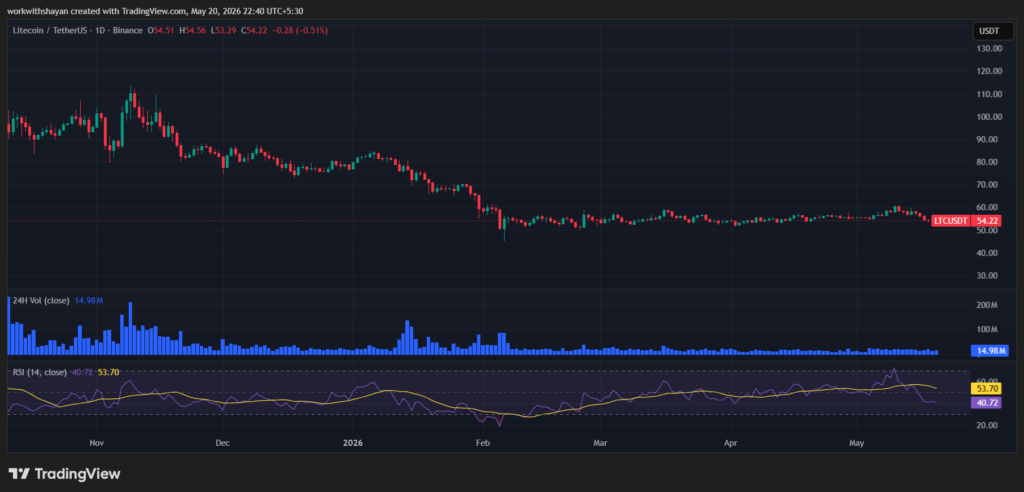Click the red 54.22 price axis tag
The image size is (1024, 492).
tap(987, 221)
